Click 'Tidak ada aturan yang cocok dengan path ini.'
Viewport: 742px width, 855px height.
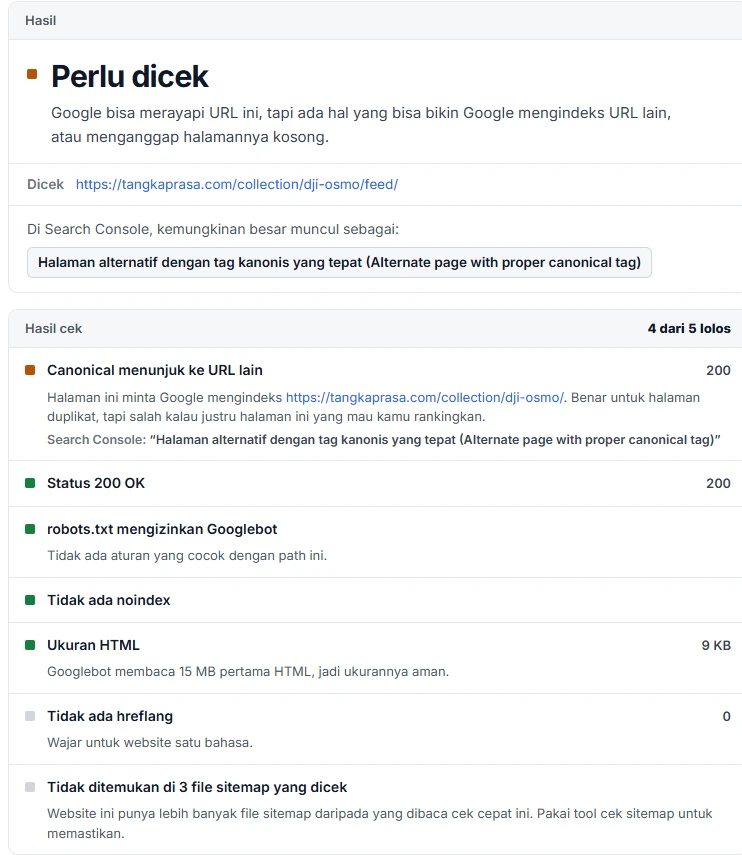point(187,556)
